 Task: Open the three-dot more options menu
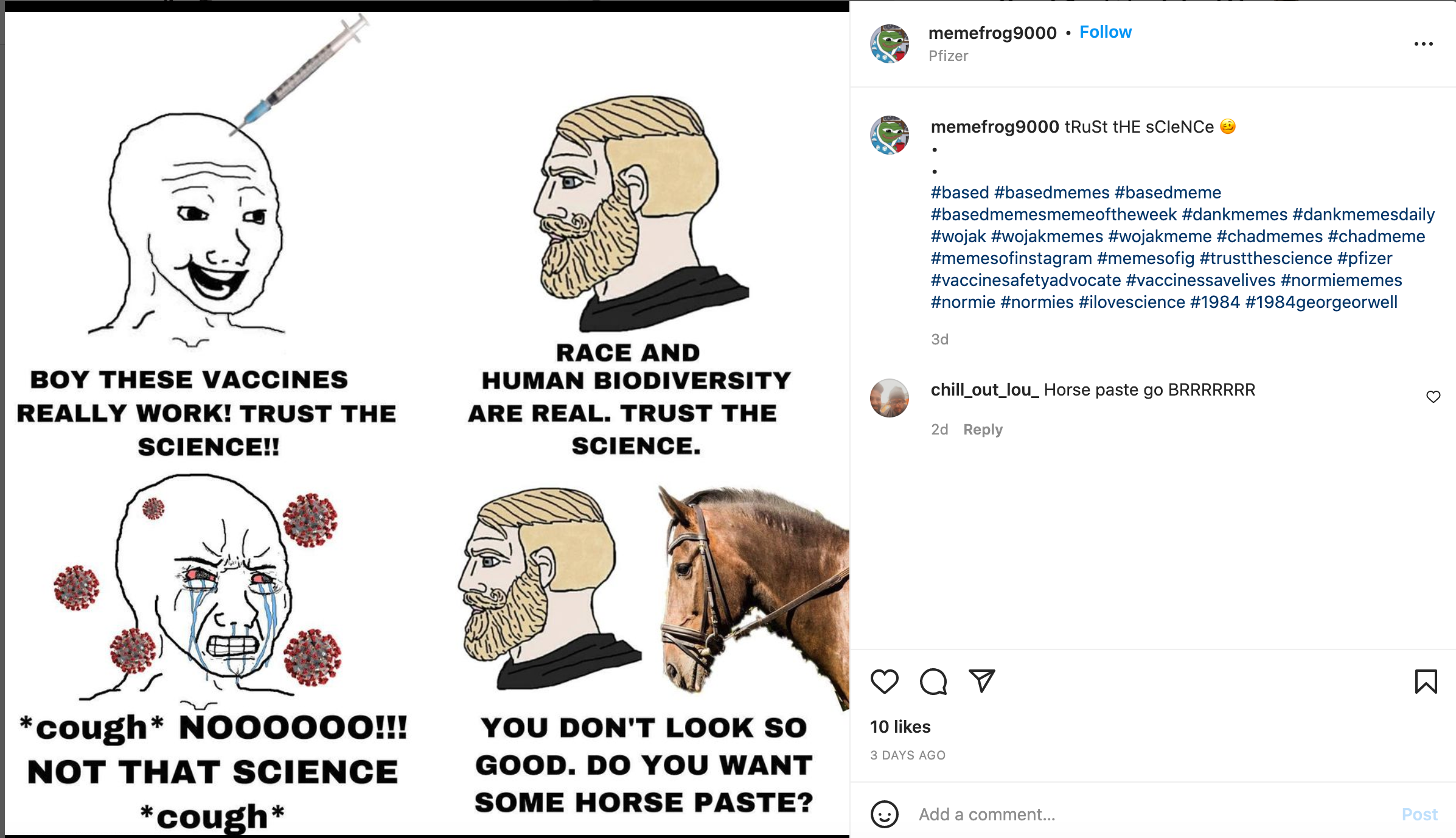pos(1423,44)
